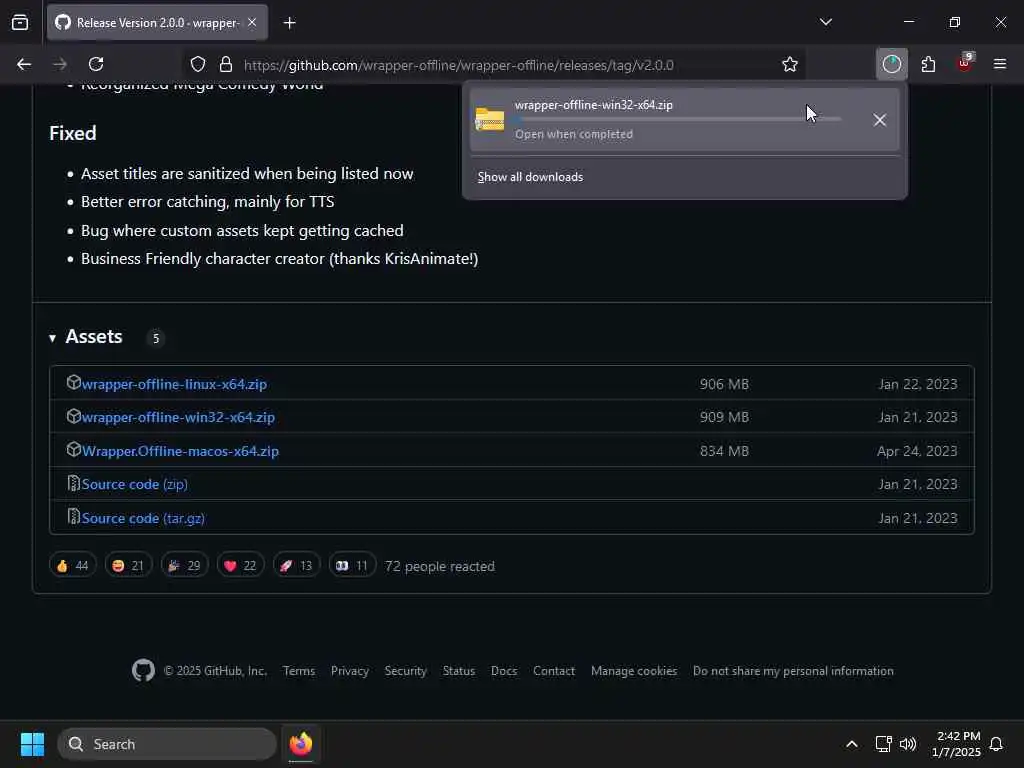Download Source code (zip)
Viewport: 1024px width, 768px height.
click(x=135, y=485)
